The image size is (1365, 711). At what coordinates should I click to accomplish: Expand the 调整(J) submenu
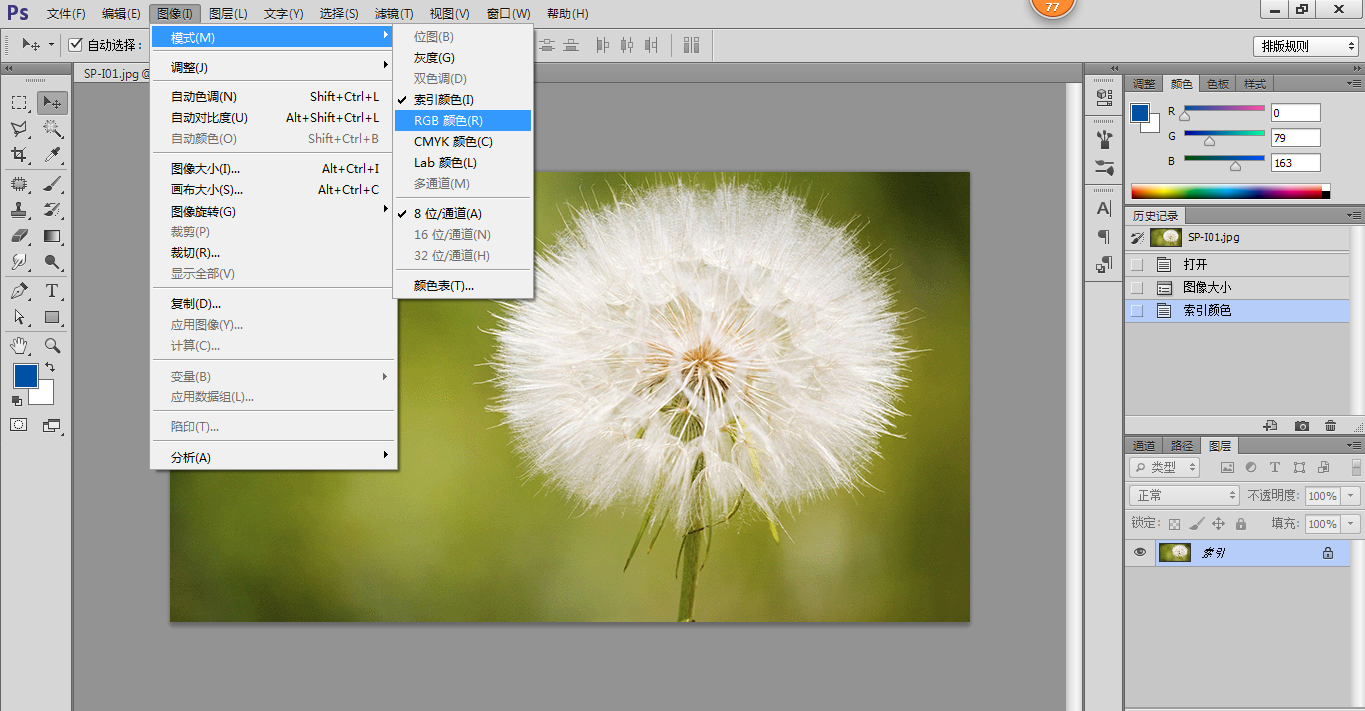point(274,67)
